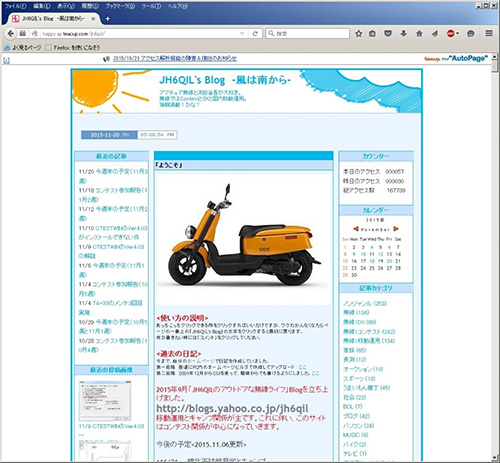500x463 pixels.
Task: Open the ブログ (42) category
Action: click(356, 416)
